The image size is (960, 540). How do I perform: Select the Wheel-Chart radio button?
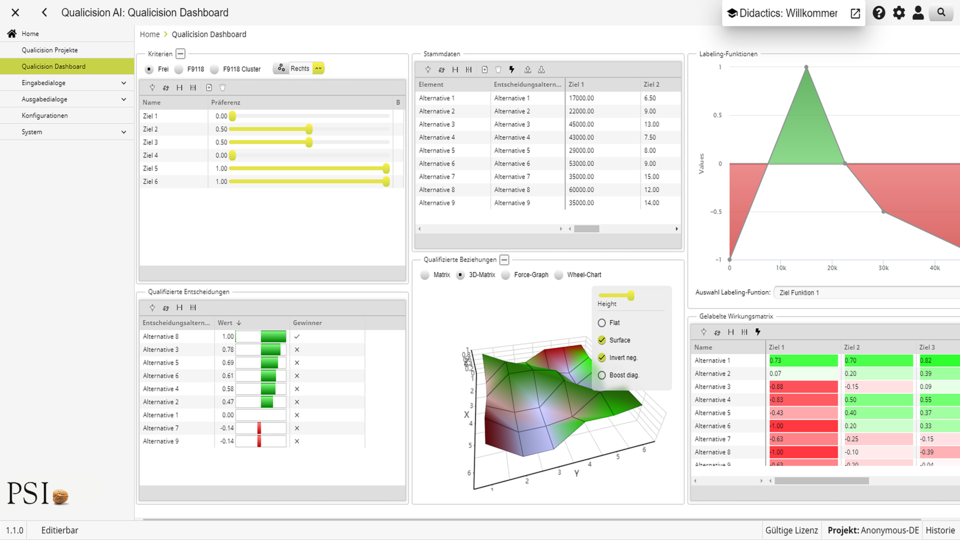tap(558, 275)
